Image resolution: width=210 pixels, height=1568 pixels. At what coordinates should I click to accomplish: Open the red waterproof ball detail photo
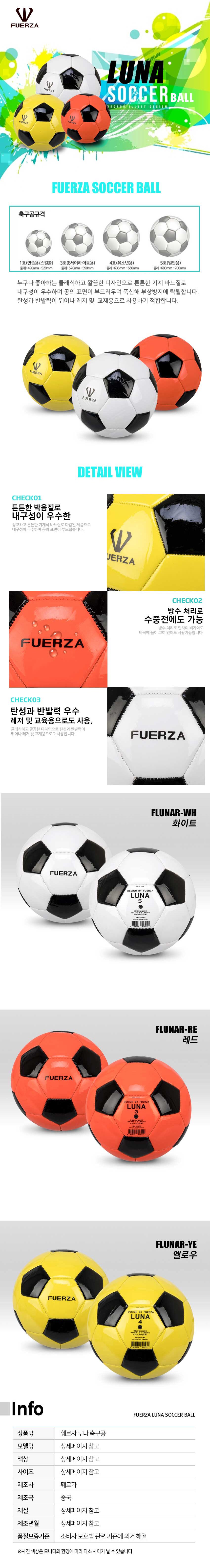pos(58,639)
